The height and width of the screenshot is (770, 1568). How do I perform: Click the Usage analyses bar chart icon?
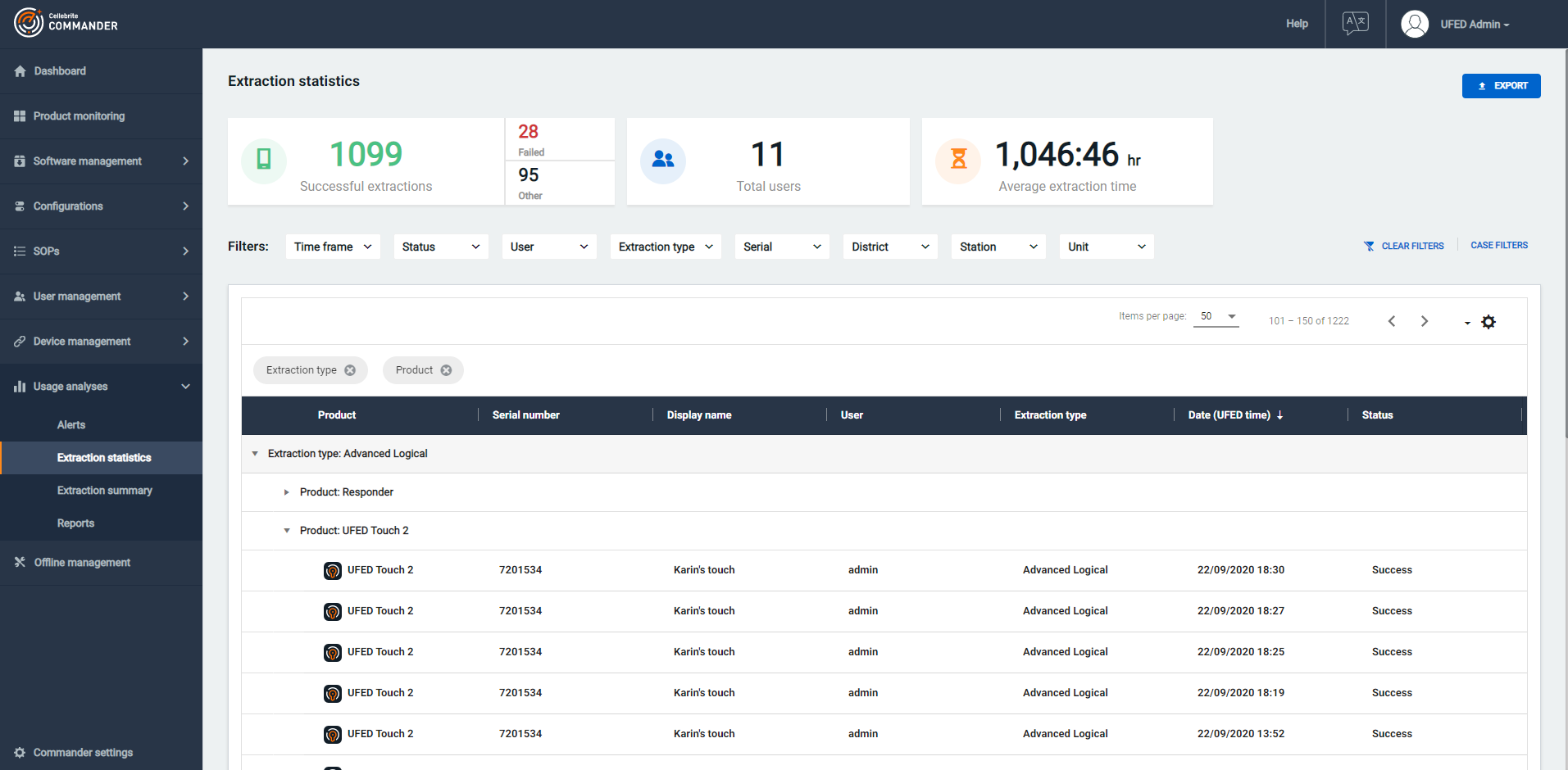20,387
